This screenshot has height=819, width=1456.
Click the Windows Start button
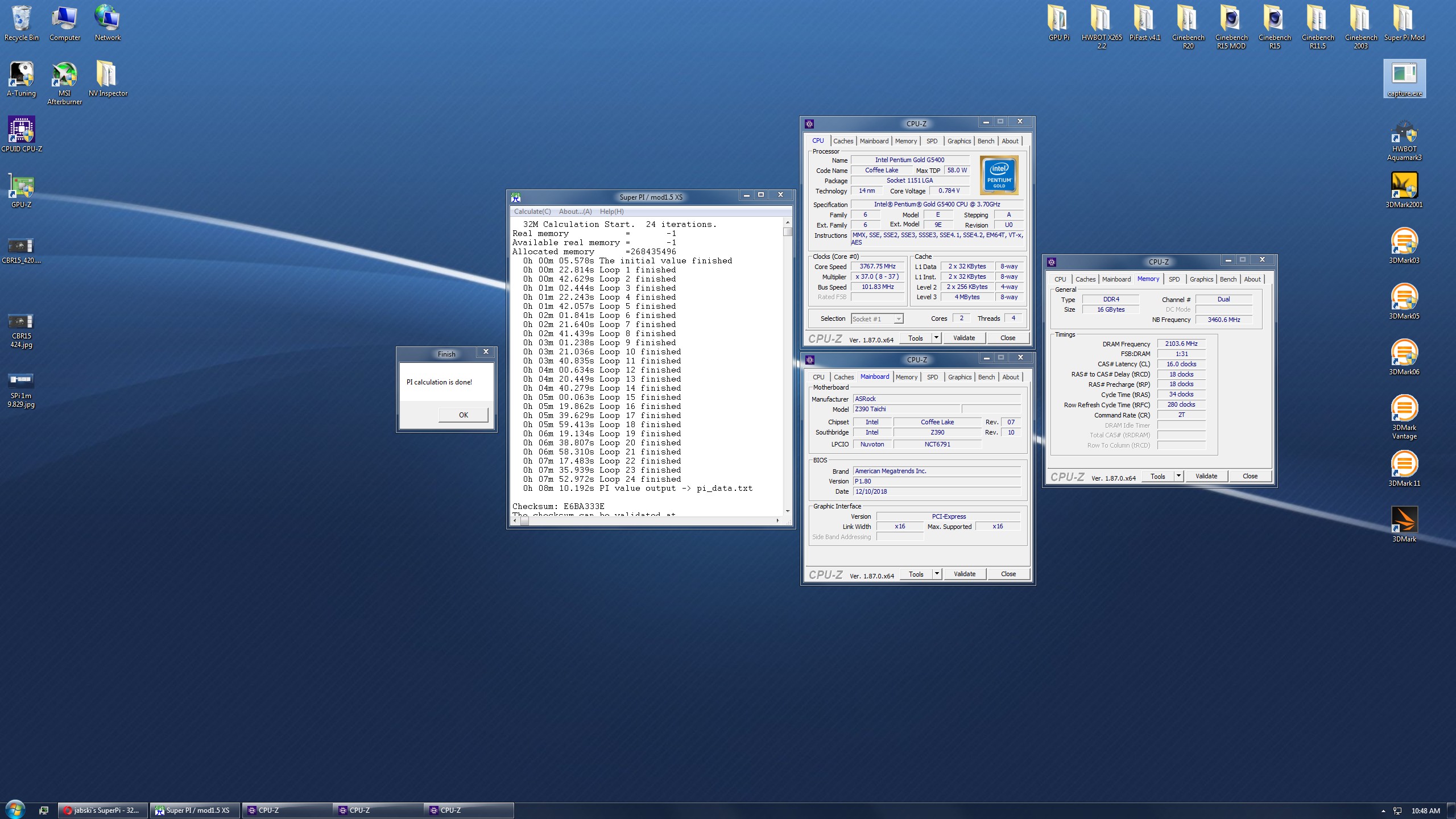[x=15, y=809]
